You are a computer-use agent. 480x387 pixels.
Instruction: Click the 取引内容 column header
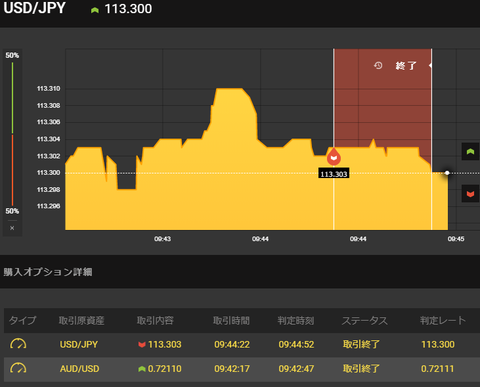(155, 320)
